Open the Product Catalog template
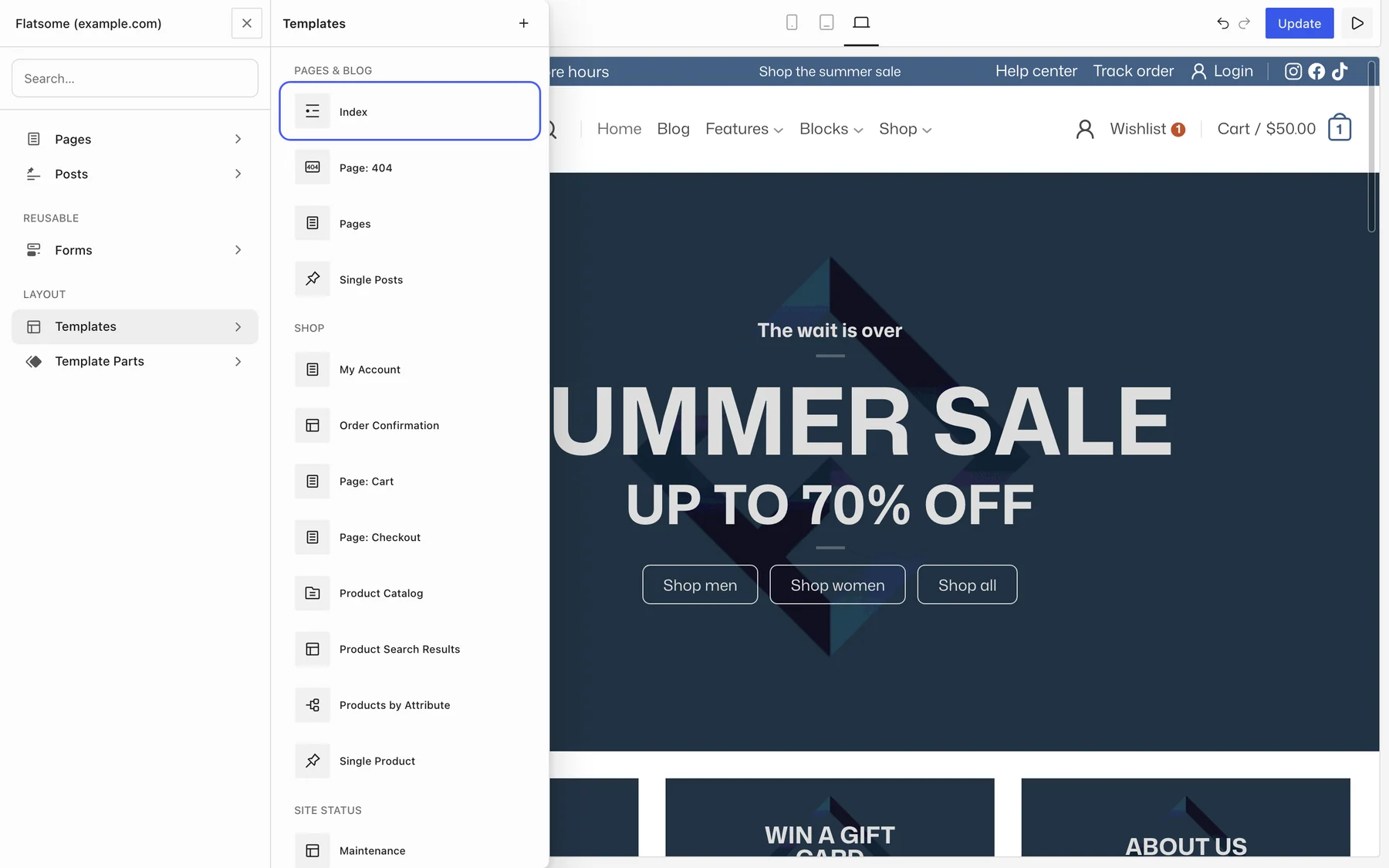 410,593
